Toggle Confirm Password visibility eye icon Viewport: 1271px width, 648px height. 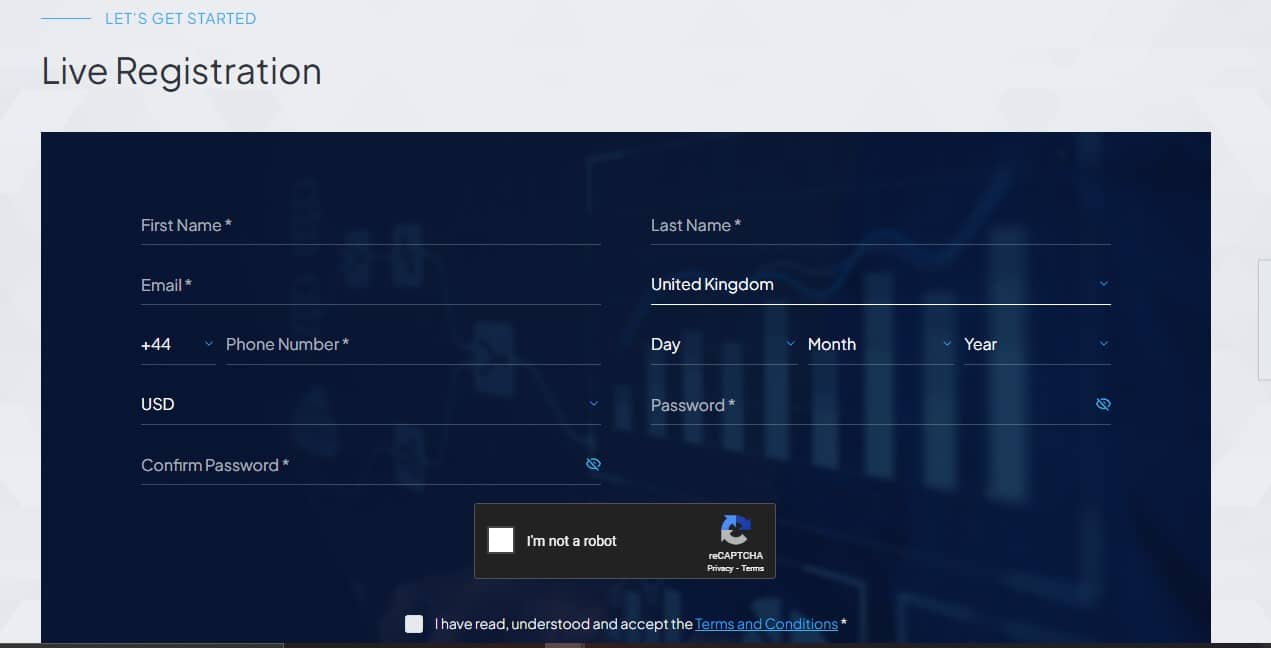(593, 464)
